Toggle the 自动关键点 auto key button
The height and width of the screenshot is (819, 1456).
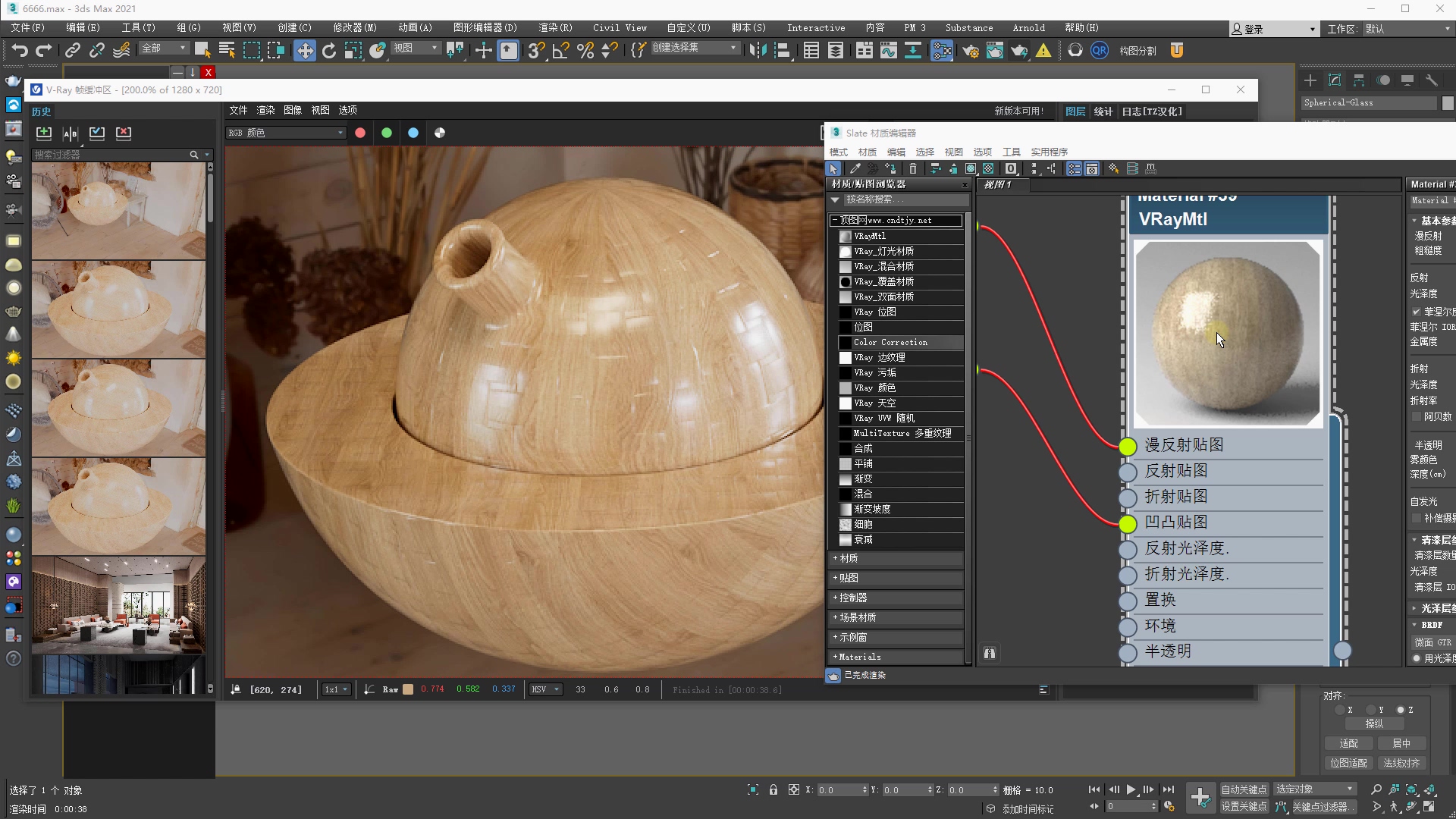coord(1244,789)
